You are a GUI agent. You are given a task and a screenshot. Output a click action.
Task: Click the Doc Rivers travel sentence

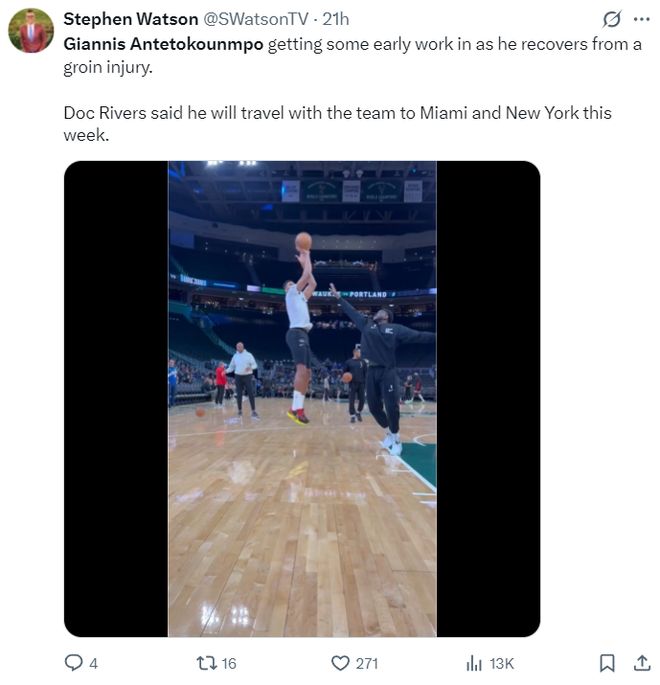point(337,113)
